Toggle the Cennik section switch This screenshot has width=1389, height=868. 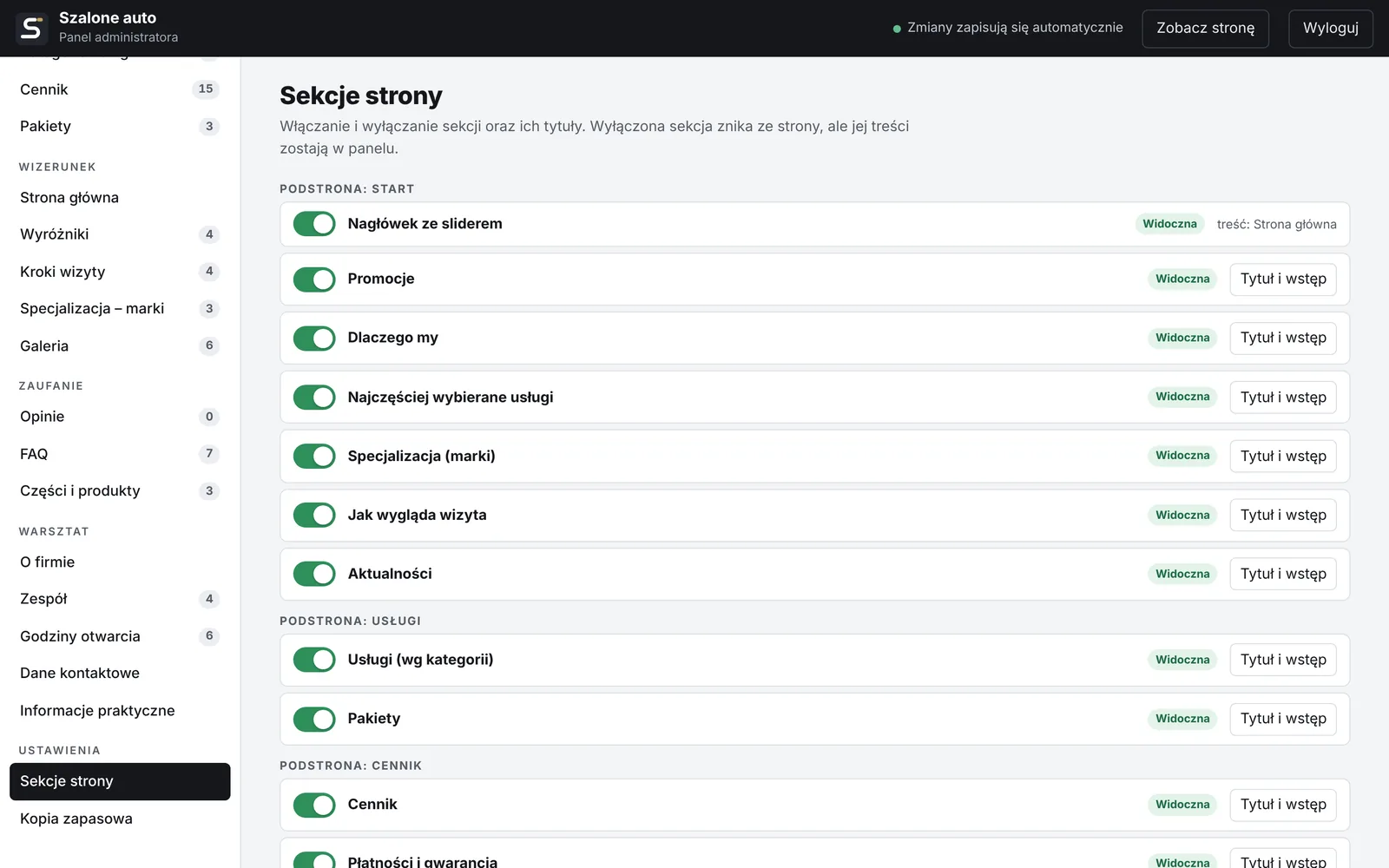(x=314, y=805)
